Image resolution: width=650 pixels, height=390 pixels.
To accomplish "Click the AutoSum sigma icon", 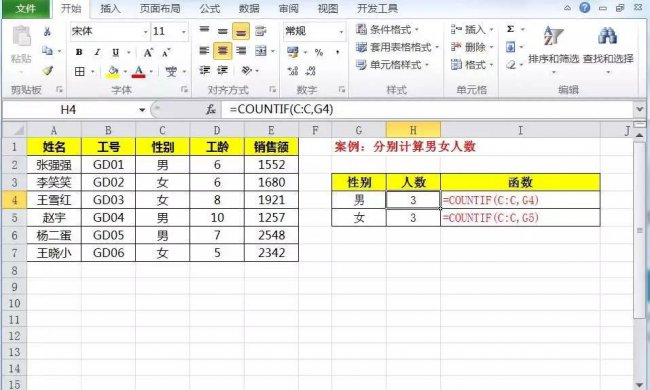I will pos(511,29).
